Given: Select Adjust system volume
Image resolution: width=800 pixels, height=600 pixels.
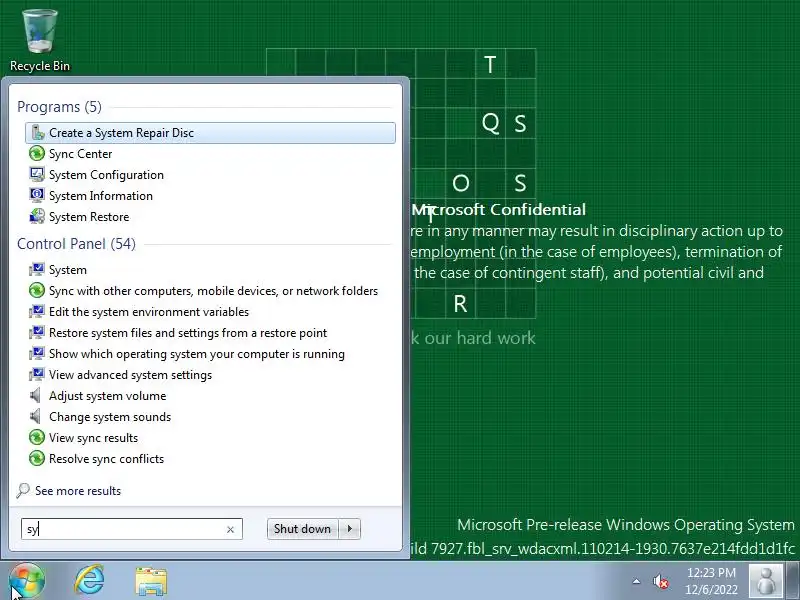Looking at the screenshot, I should [x=107, y=395].
